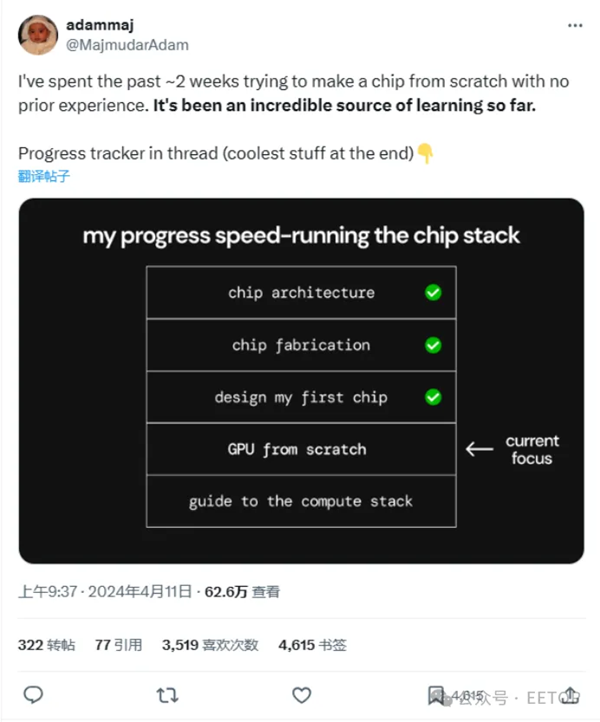Click the 62.6万 view count
Image resolution: width=600 pixels, height=722 pixels.
[226, 592]
